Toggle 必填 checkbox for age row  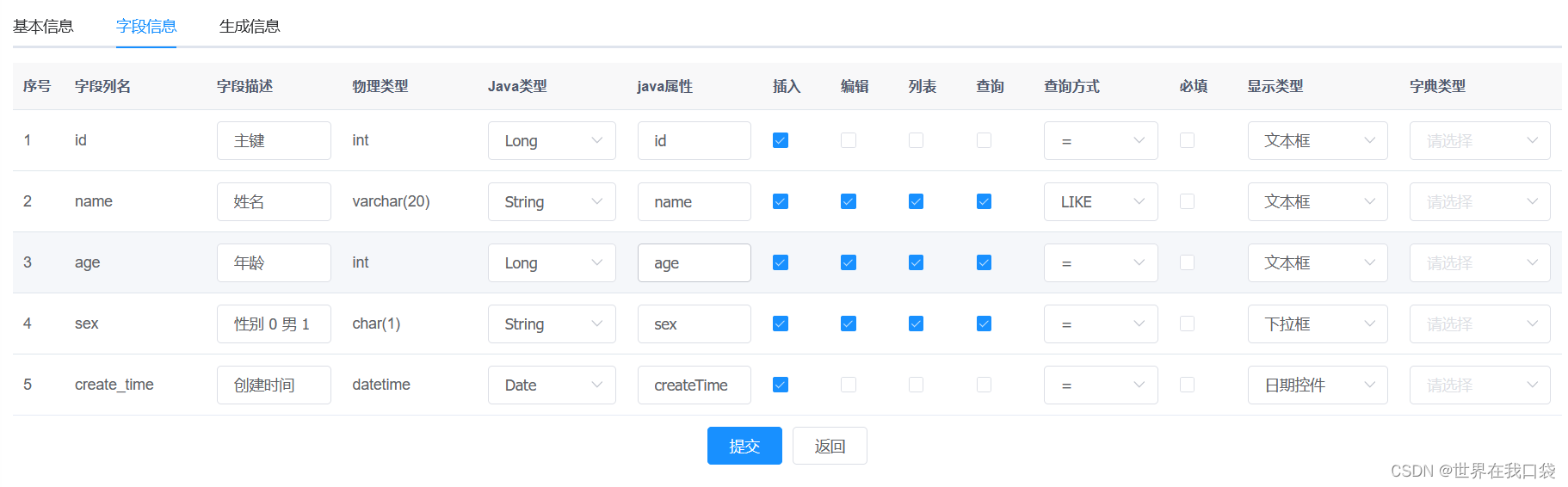point(1188,262)
